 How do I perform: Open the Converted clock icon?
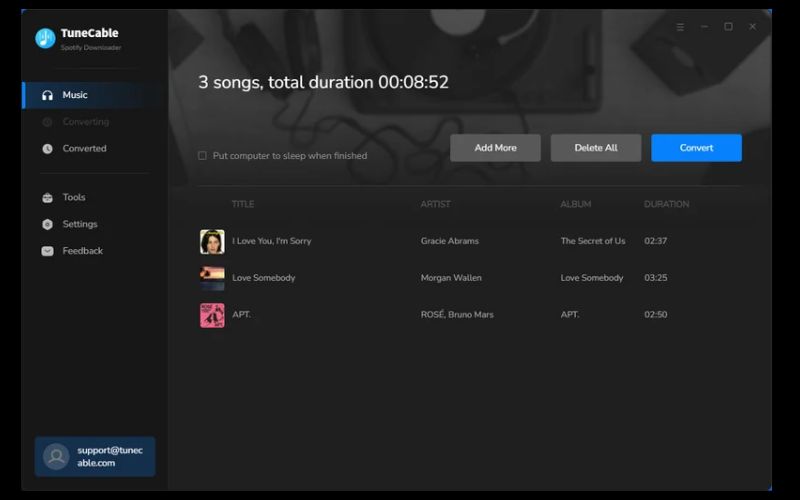(47, 149)
